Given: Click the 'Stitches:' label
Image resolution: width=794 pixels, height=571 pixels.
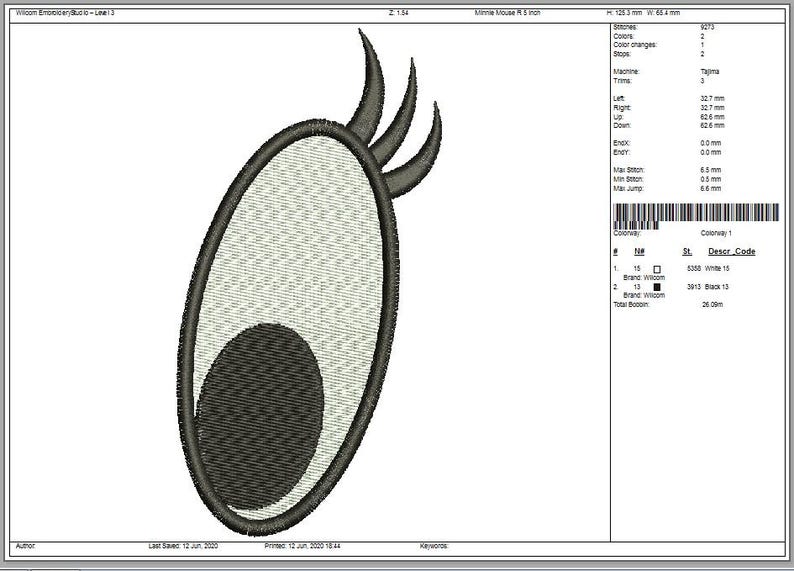Looking at the screenshot, I should point(625,27).
